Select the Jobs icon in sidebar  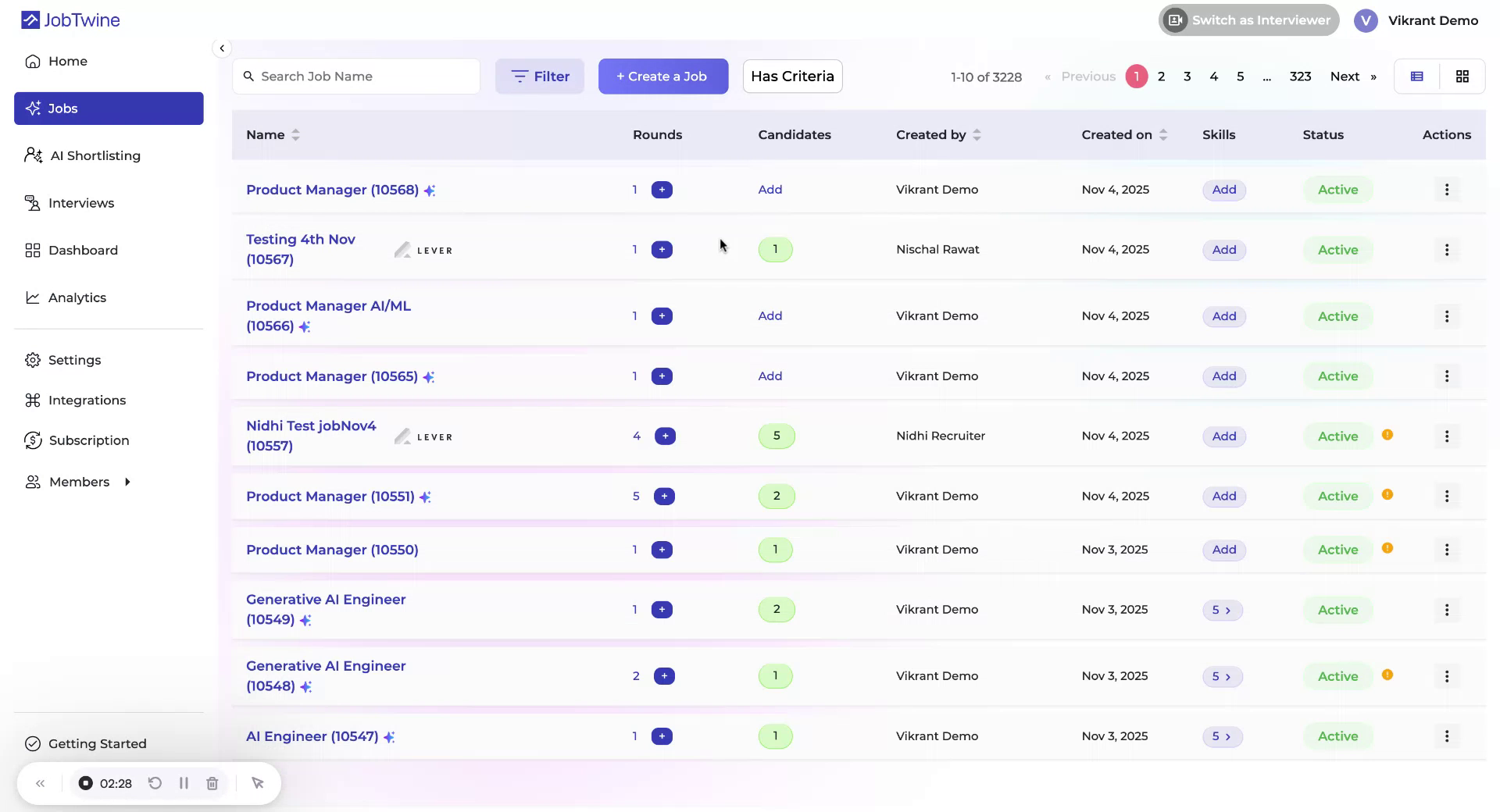click(x=34, y=109)
